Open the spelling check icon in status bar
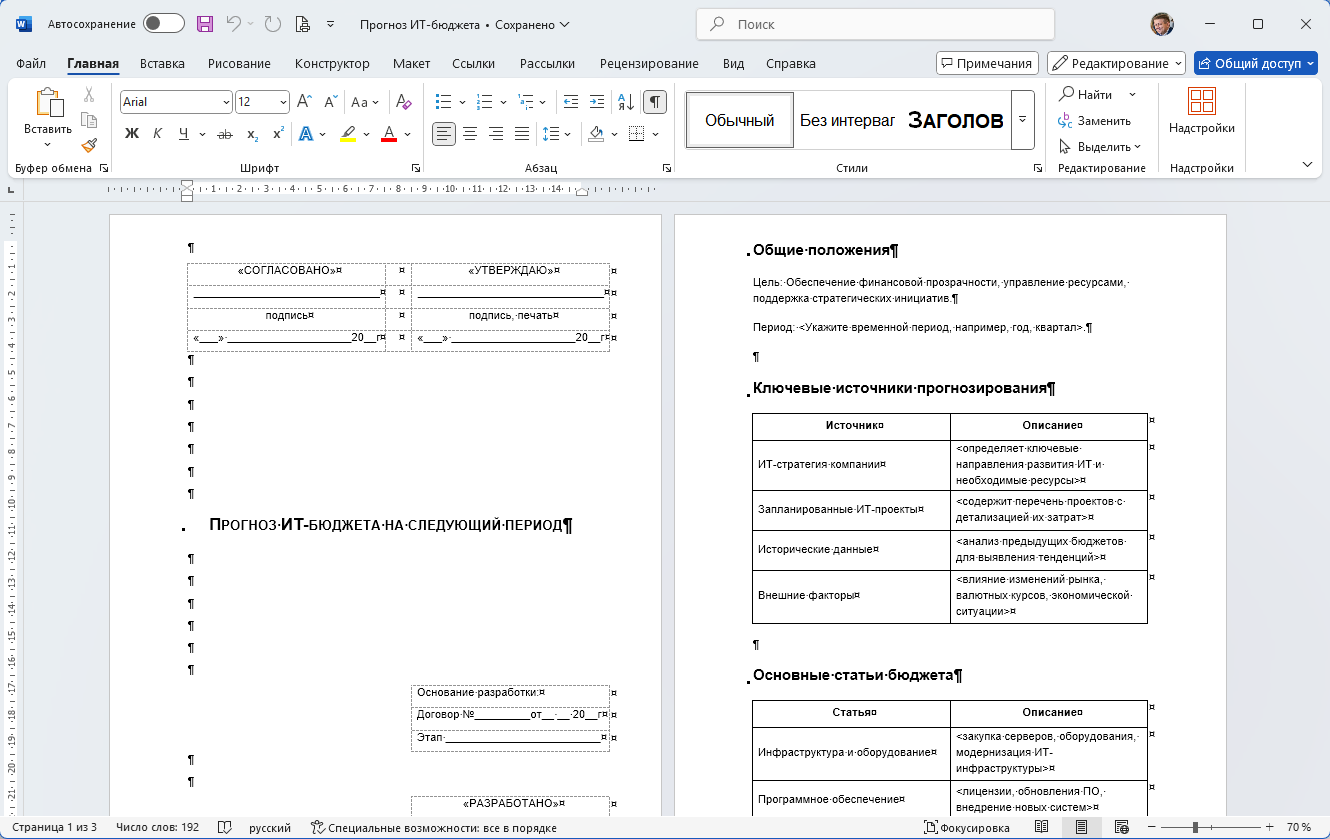 226,828
